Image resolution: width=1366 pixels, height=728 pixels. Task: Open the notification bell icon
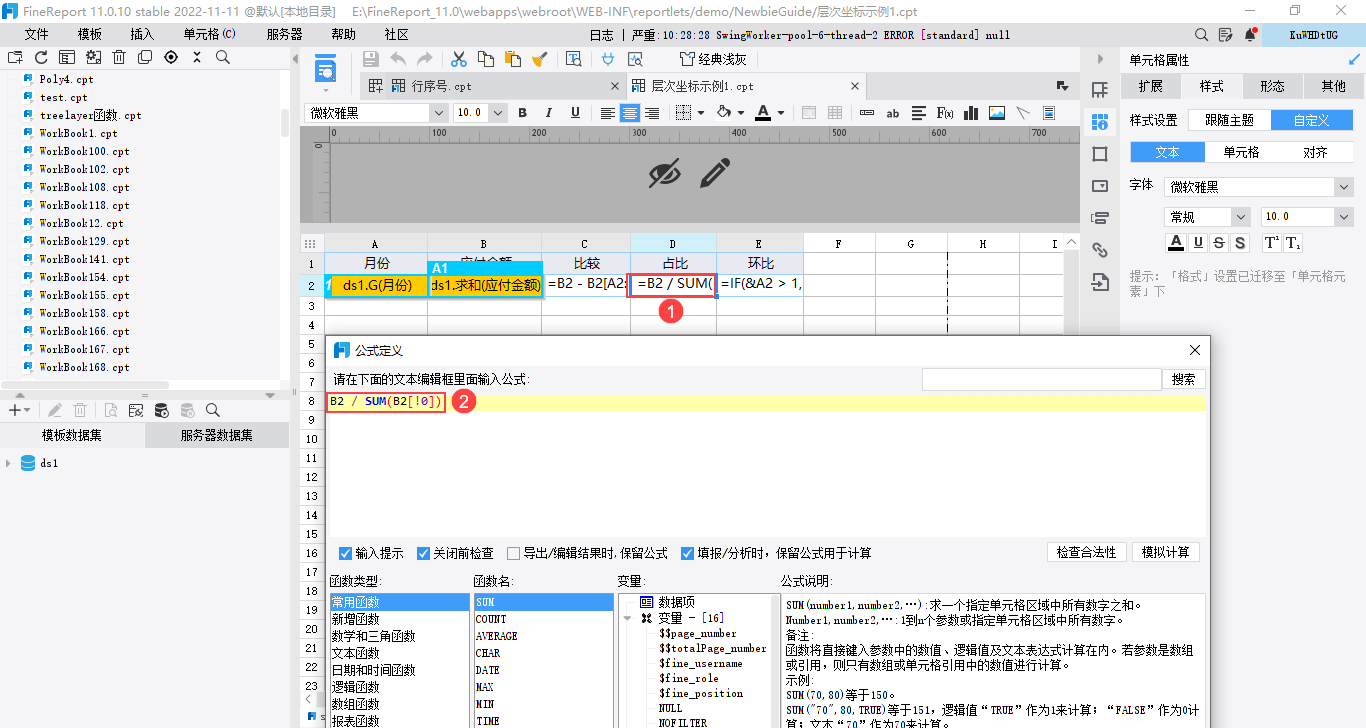coord(1250,34)
